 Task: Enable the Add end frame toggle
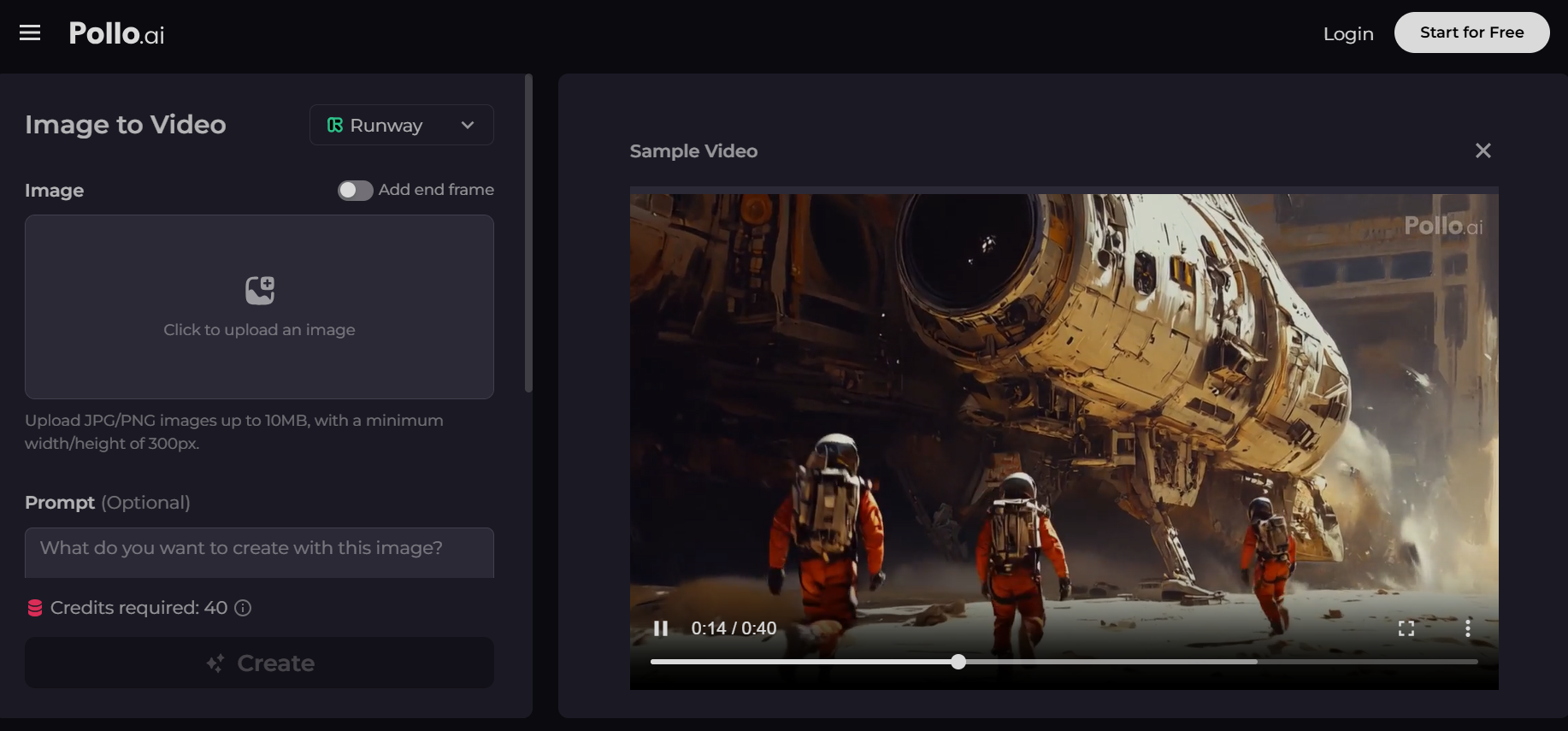pyautogui.click(x=355, y=190)
